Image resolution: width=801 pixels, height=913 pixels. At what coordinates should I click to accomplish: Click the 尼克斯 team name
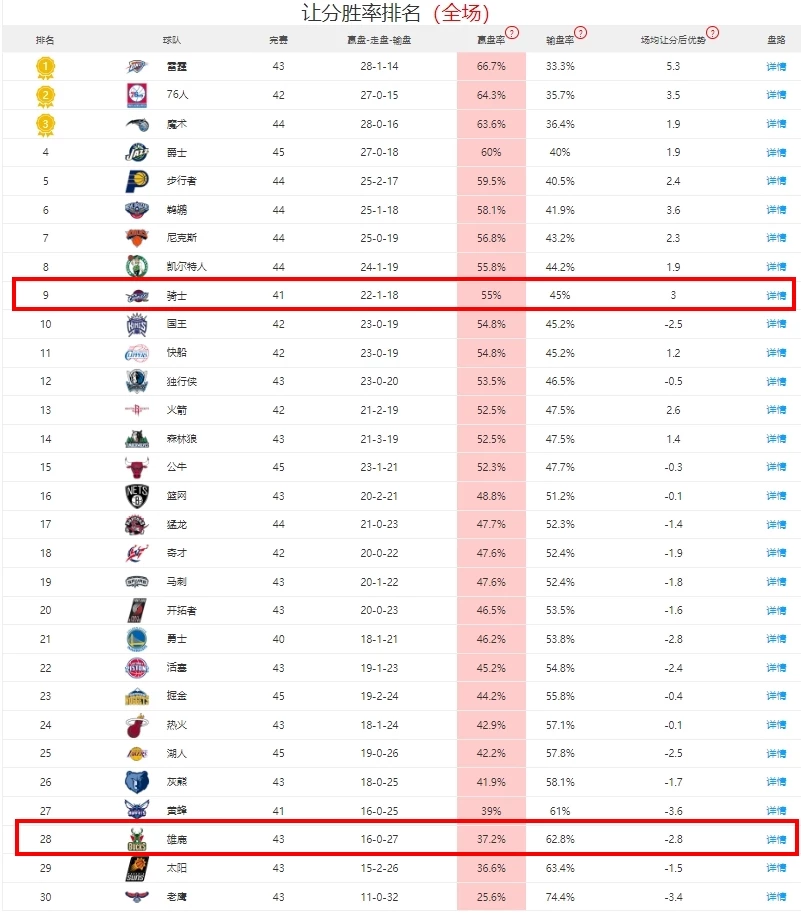click(182, 238)
